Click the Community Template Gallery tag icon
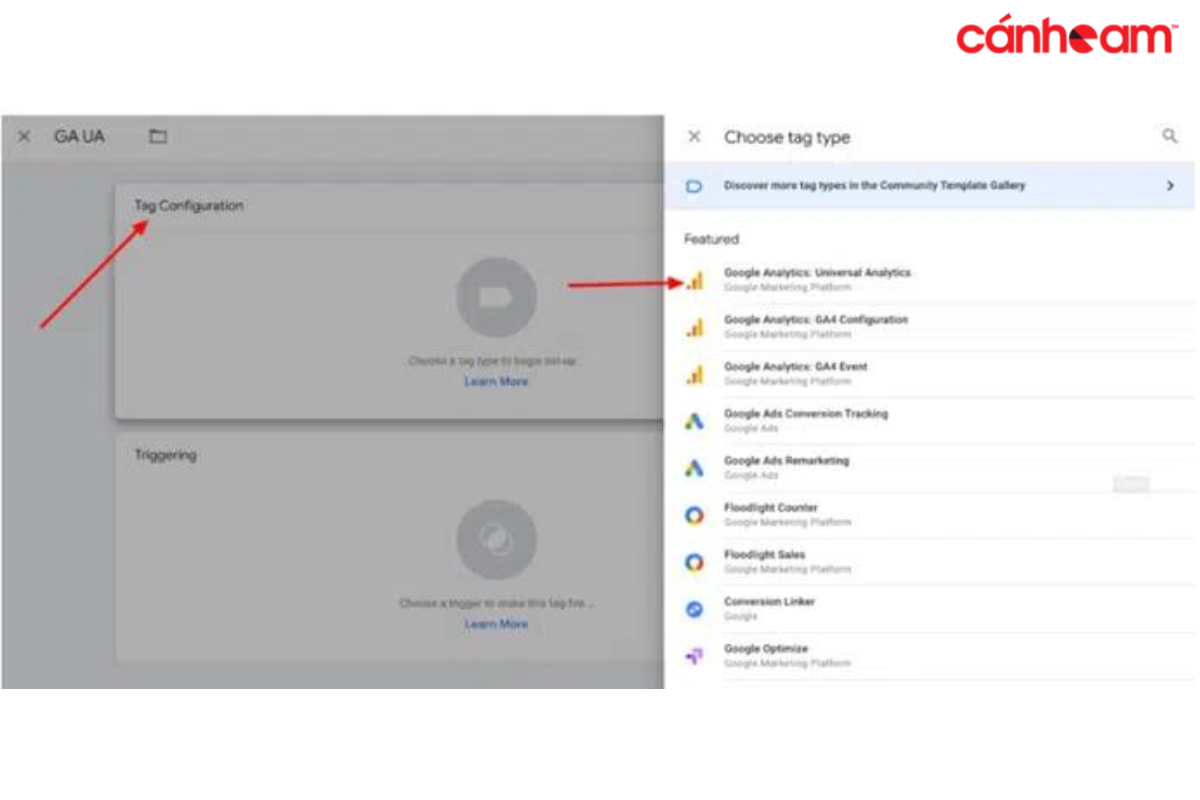 694,186
